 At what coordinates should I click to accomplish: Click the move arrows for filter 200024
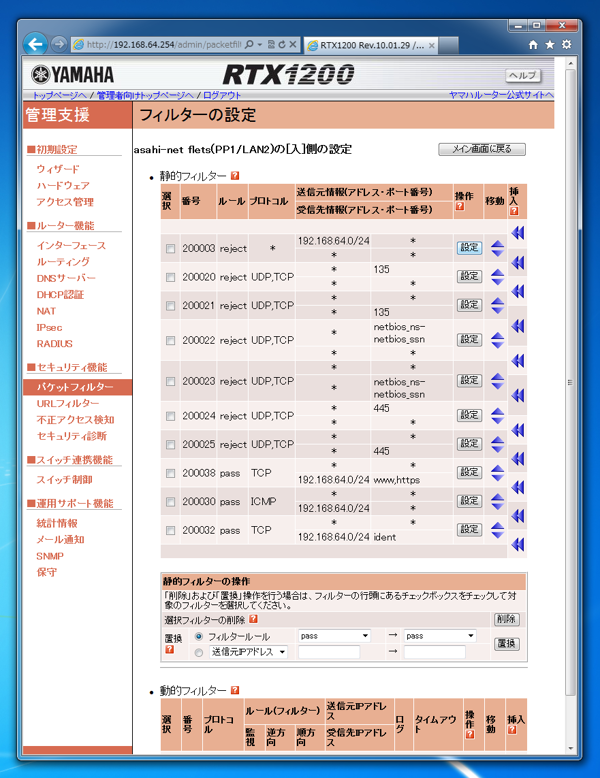[497, 415]
